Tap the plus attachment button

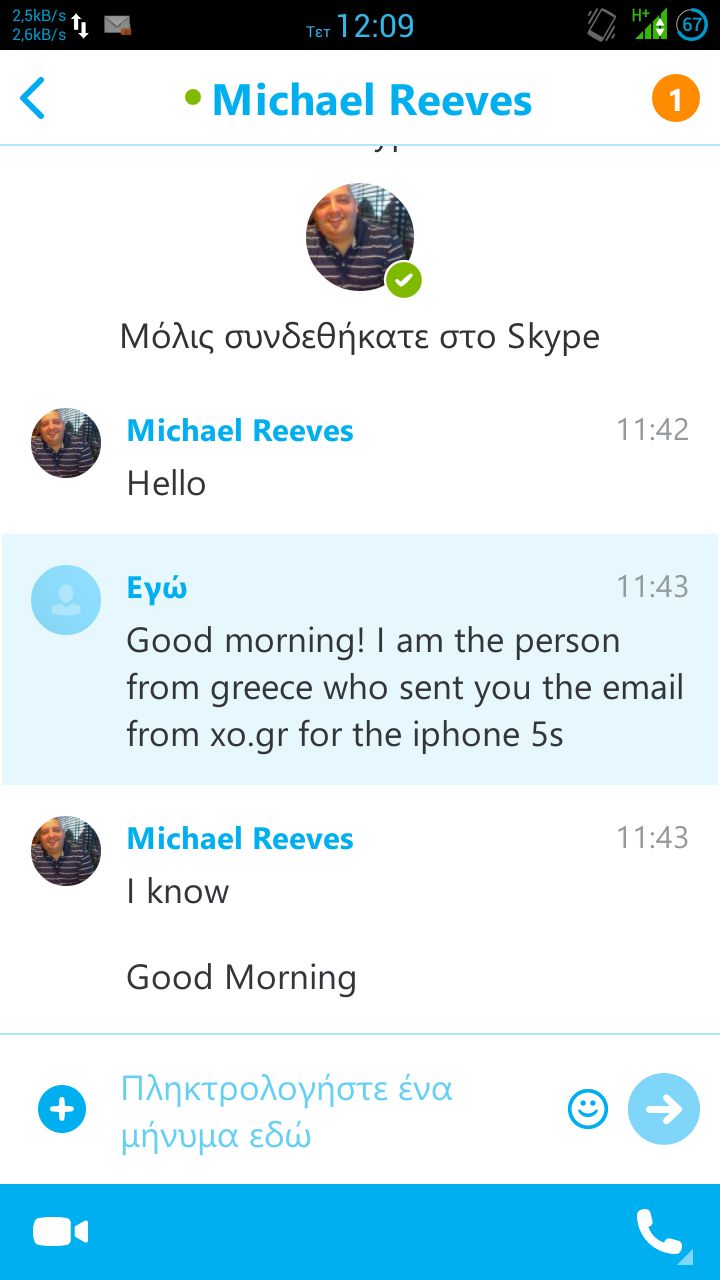62,1110
